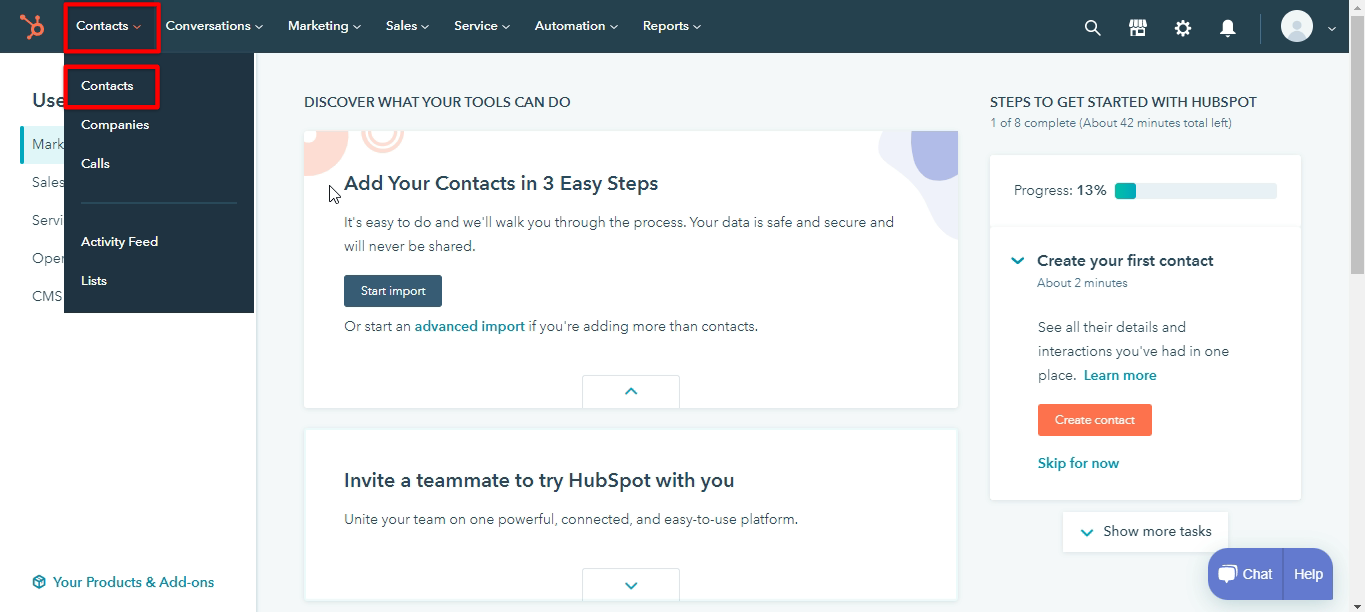Click the Add Your Contacts in 3 Easy Steps heading
This screenshot has width=1365, height=612.
[x=501, y=184]
